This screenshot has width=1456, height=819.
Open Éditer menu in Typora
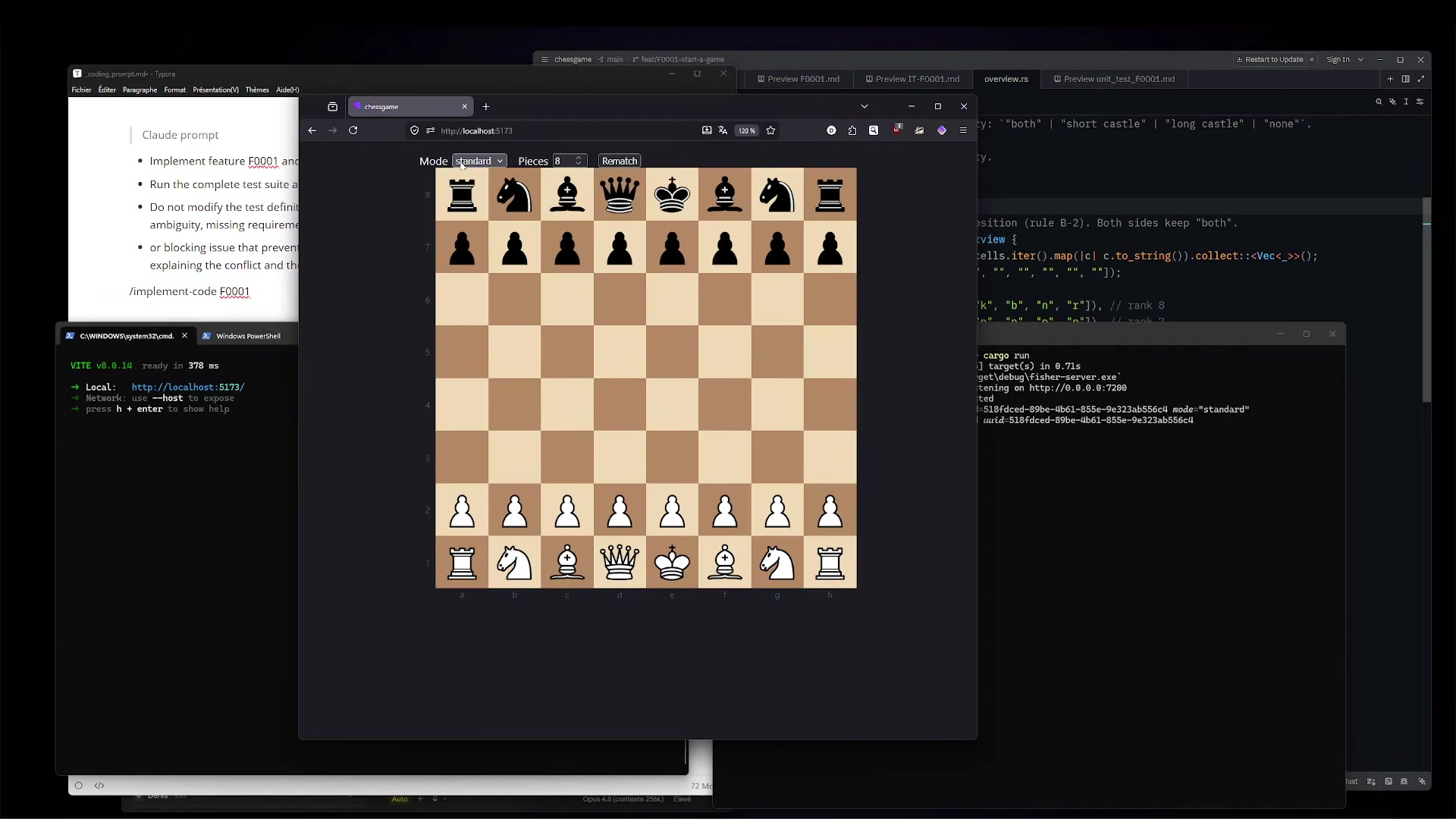pos(107,90)
